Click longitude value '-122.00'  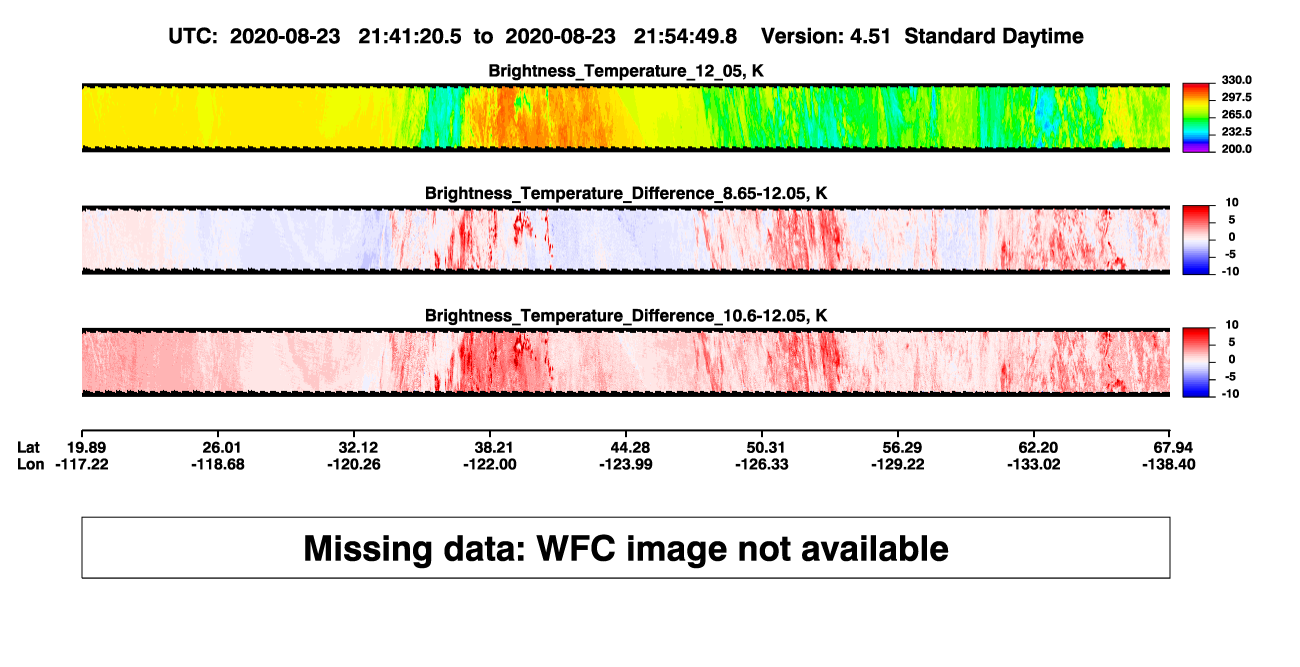click(x=490, y=464)
